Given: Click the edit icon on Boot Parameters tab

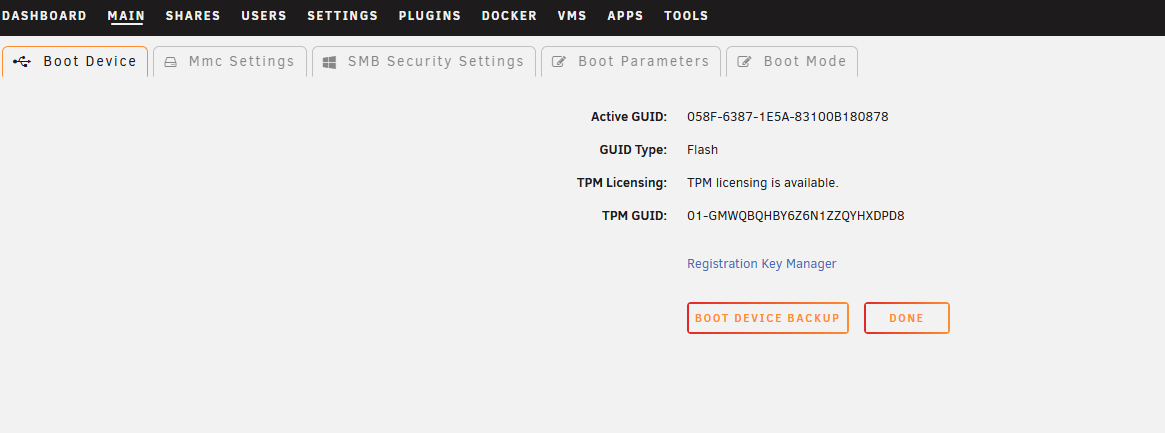Looking at the screenshot, I should click(x=559, y=62).
